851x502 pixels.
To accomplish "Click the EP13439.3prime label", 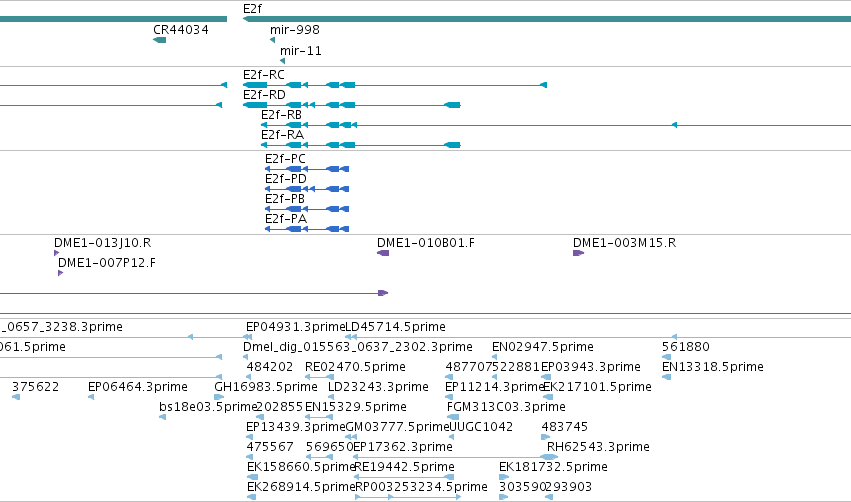I will (x=295, y=428).
